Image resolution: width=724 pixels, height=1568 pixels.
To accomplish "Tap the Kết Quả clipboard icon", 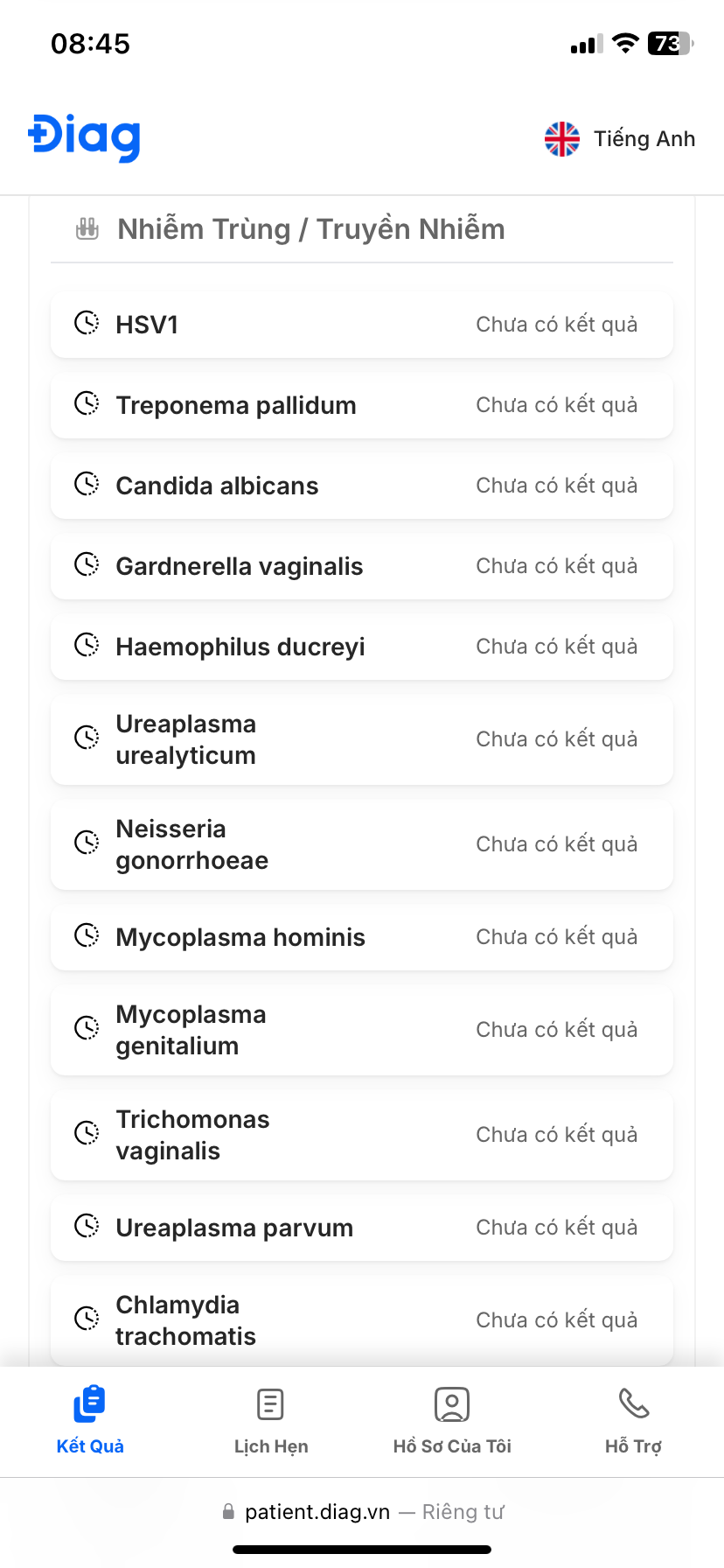I will (90, 1403).
